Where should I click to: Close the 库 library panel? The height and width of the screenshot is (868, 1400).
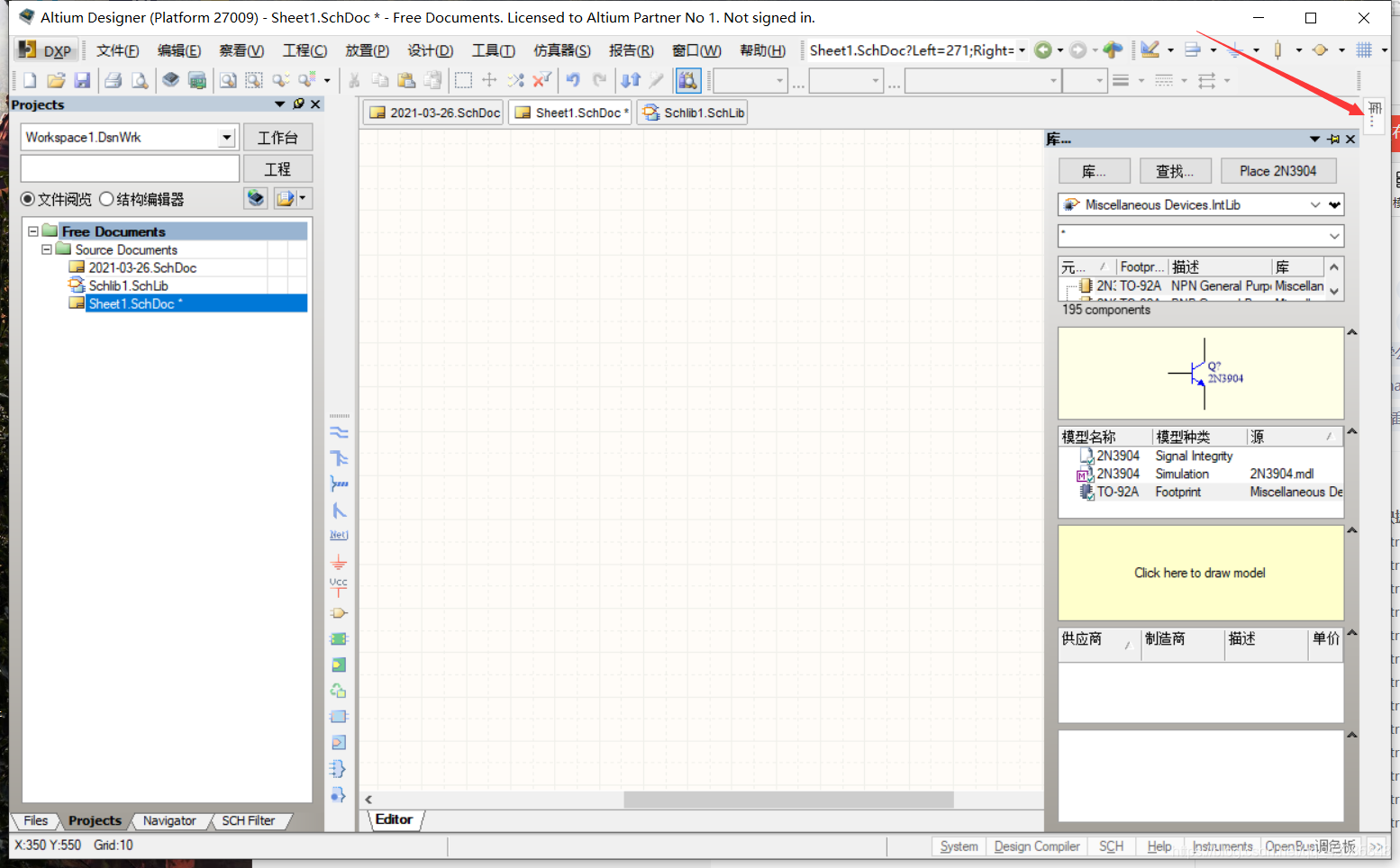(1350, 139)
